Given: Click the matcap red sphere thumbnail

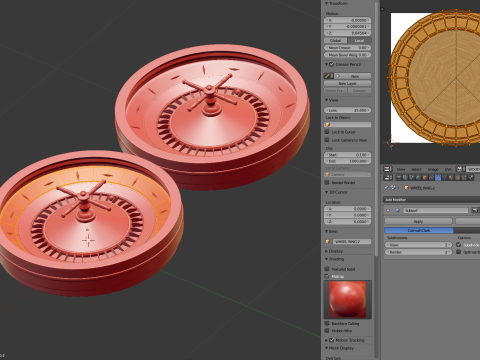Looking at the screenshot, I should [x=347, y=299].
